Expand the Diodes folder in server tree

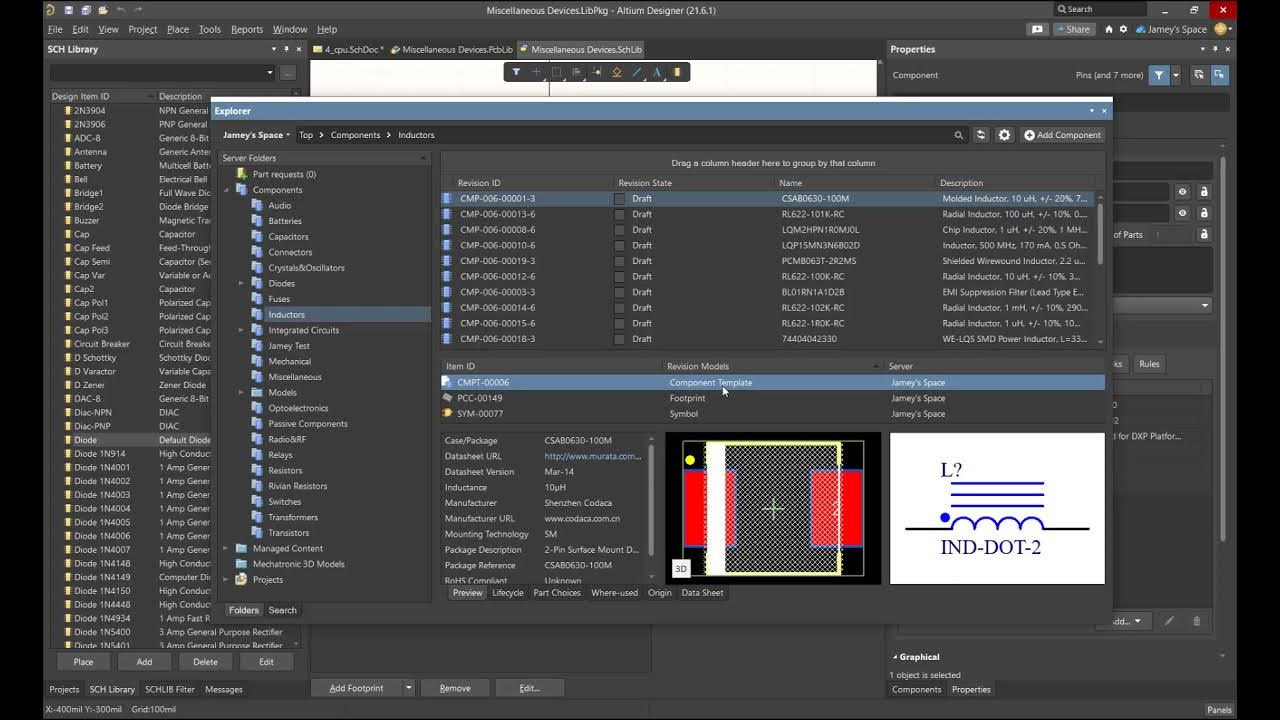241,283
